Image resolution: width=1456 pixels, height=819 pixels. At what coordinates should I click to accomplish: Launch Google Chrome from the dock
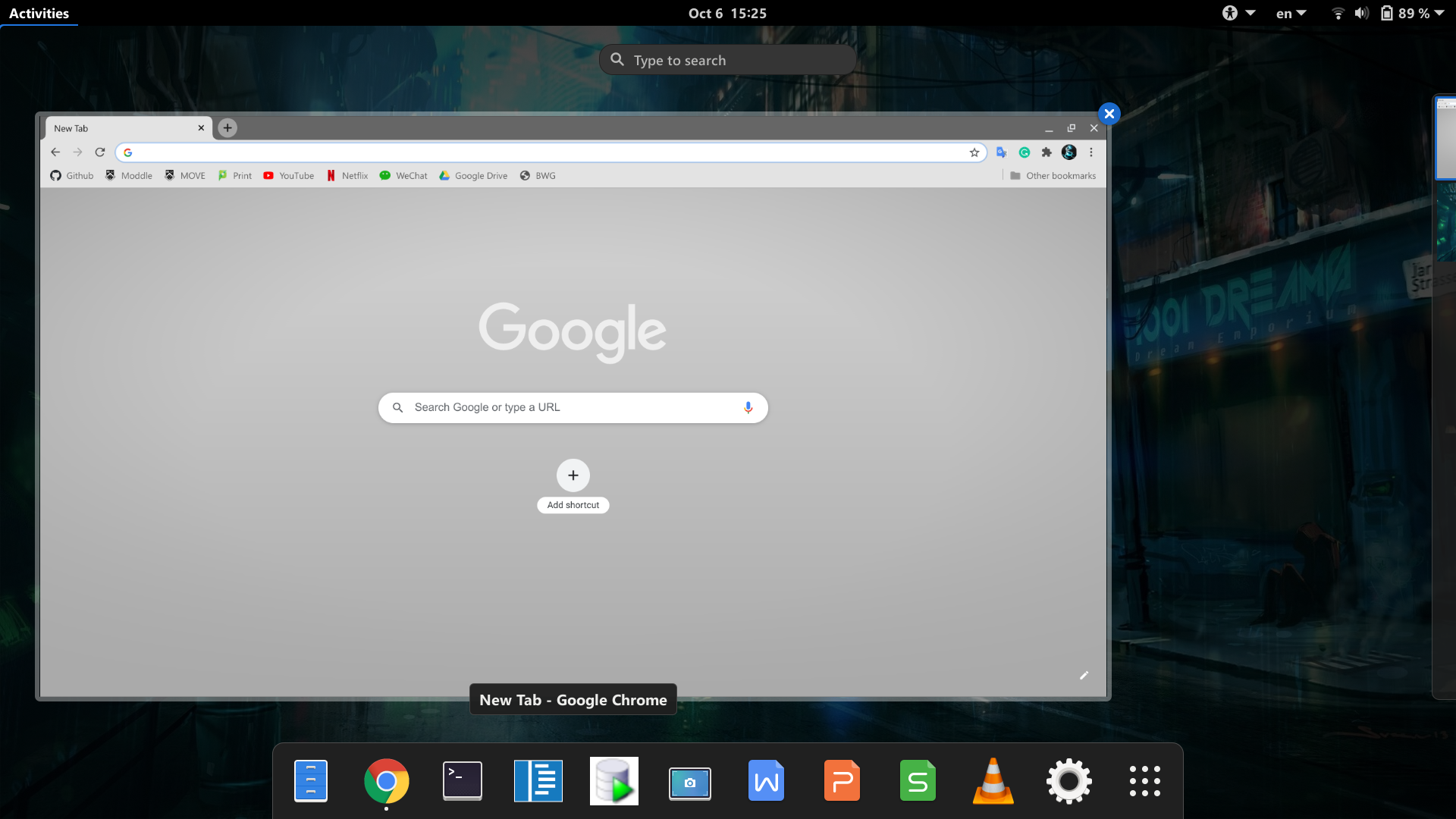click(x=387, y=781)
